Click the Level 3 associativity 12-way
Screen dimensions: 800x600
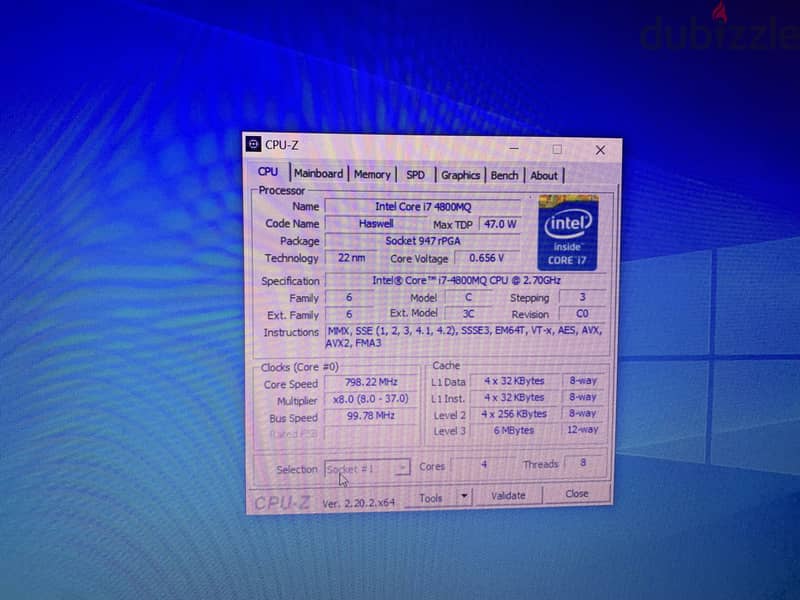coord(582,430)
